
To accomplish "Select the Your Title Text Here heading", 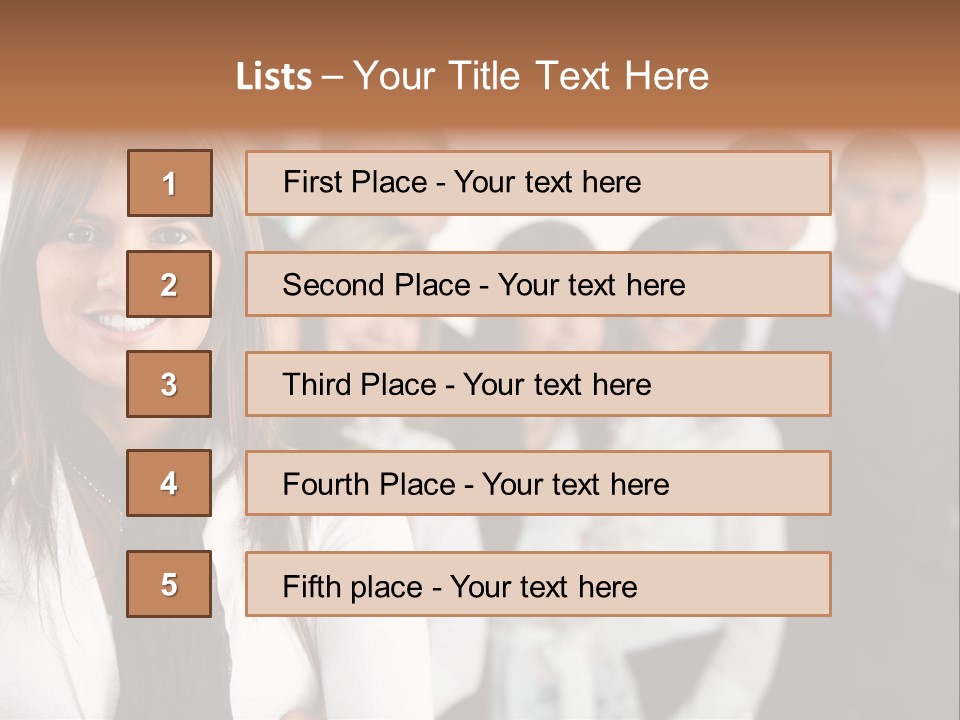I will coord(531,76).
